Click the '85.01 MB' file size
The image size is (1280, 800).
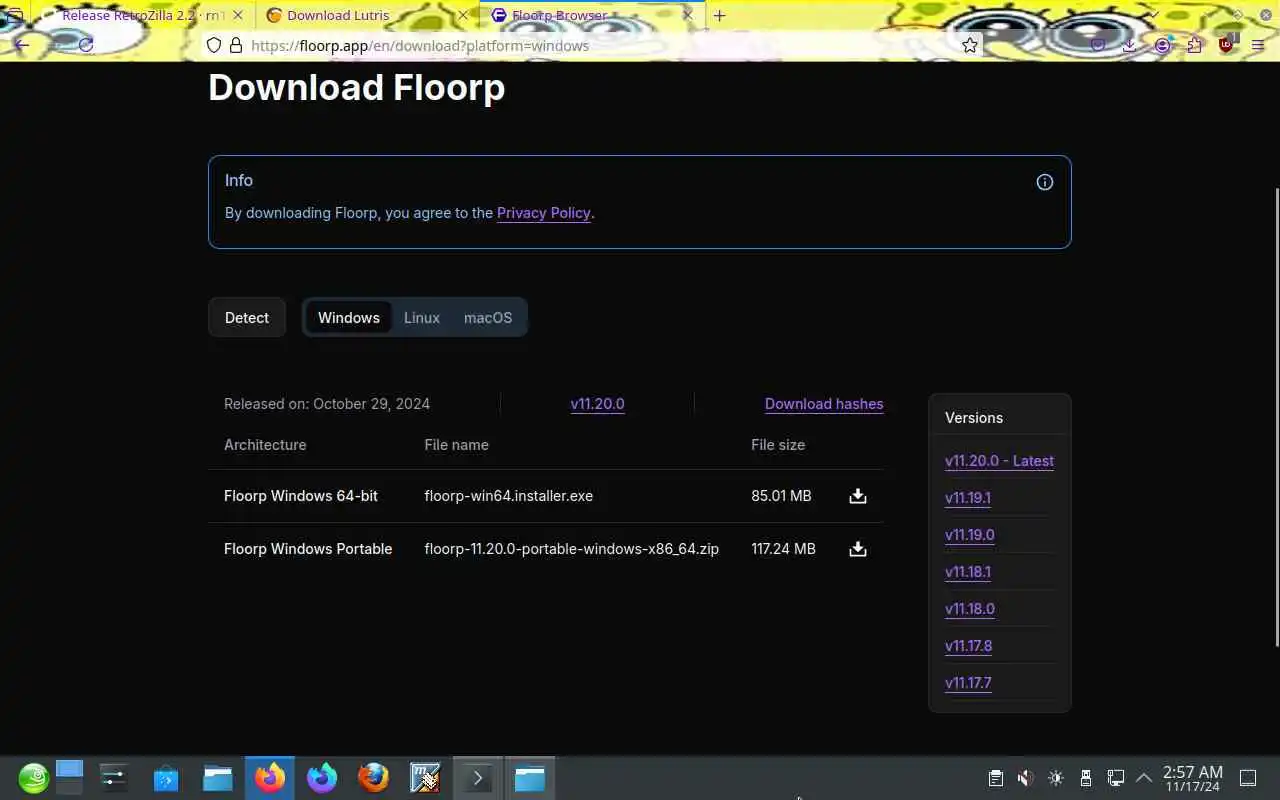[781, 496]
